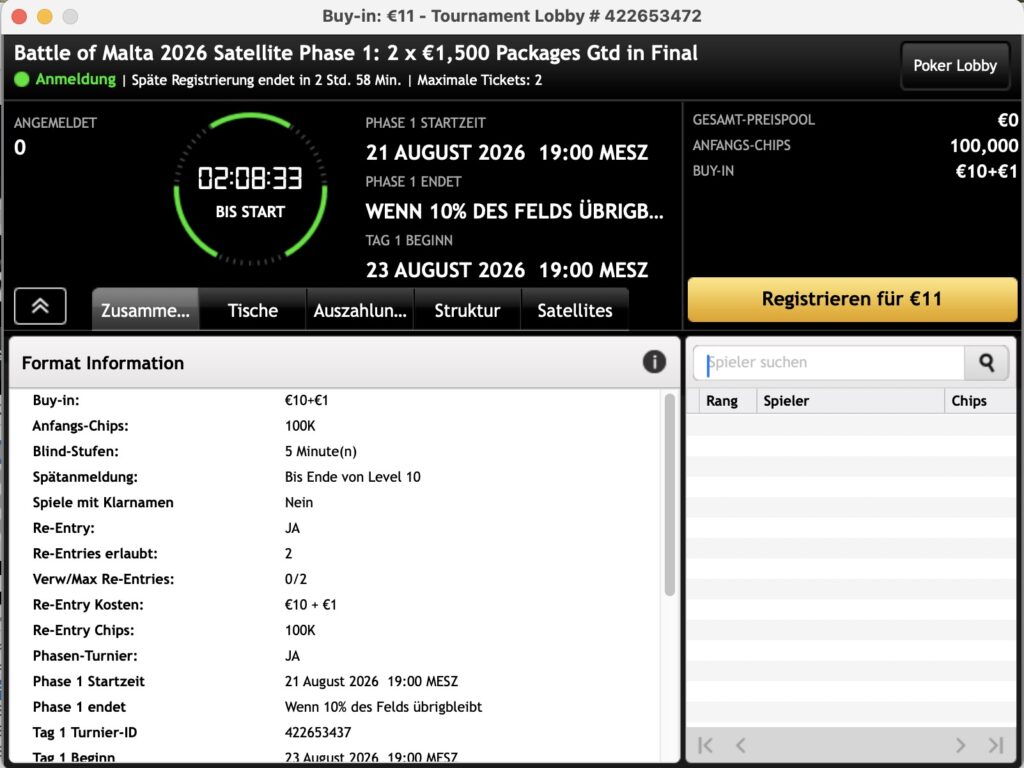Click the countdown timer circle

250,189
